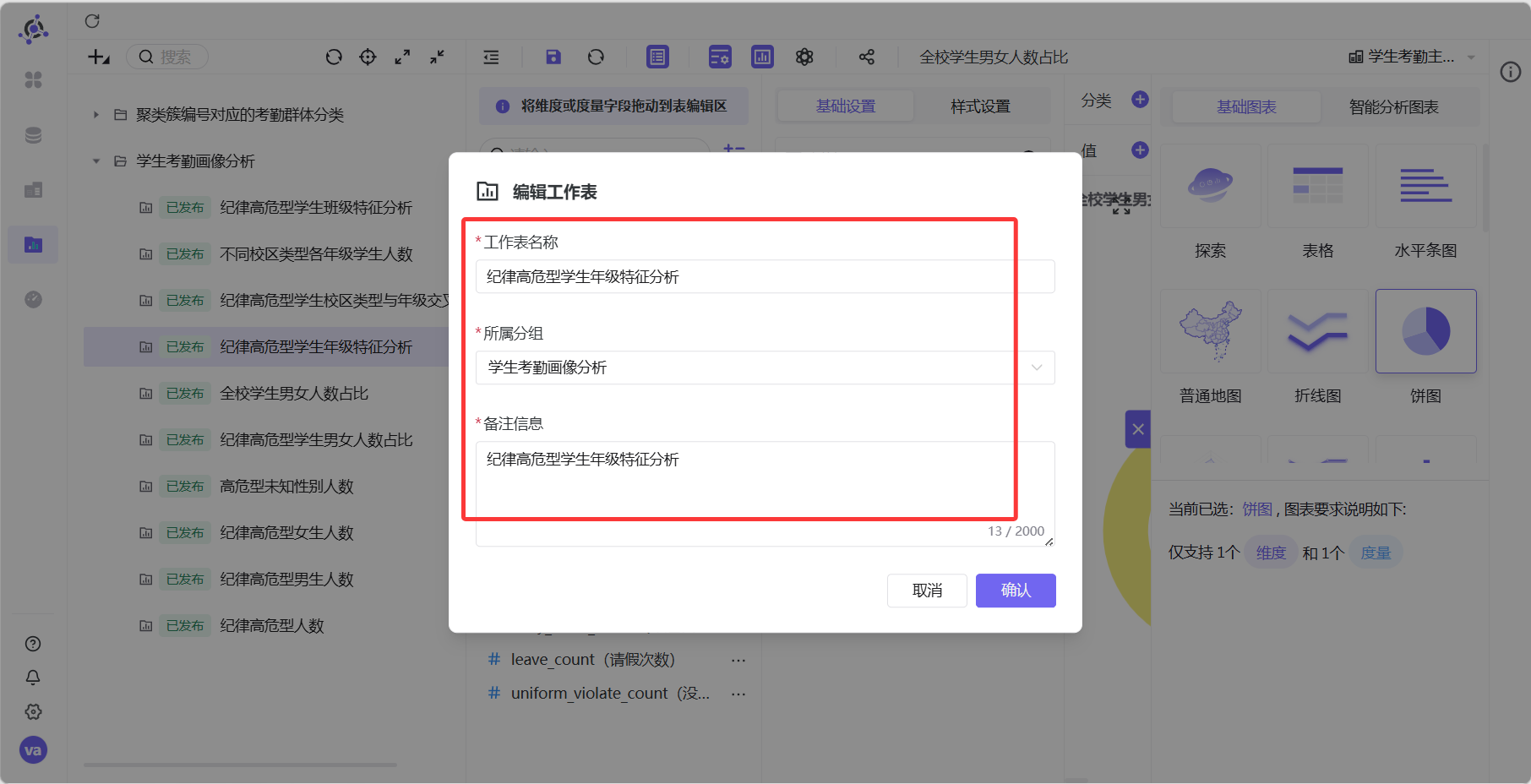Image resolution: width=1531 pixels, height=784 pixels.
Task: Close the chart panel with X button
Action: 1138,429
